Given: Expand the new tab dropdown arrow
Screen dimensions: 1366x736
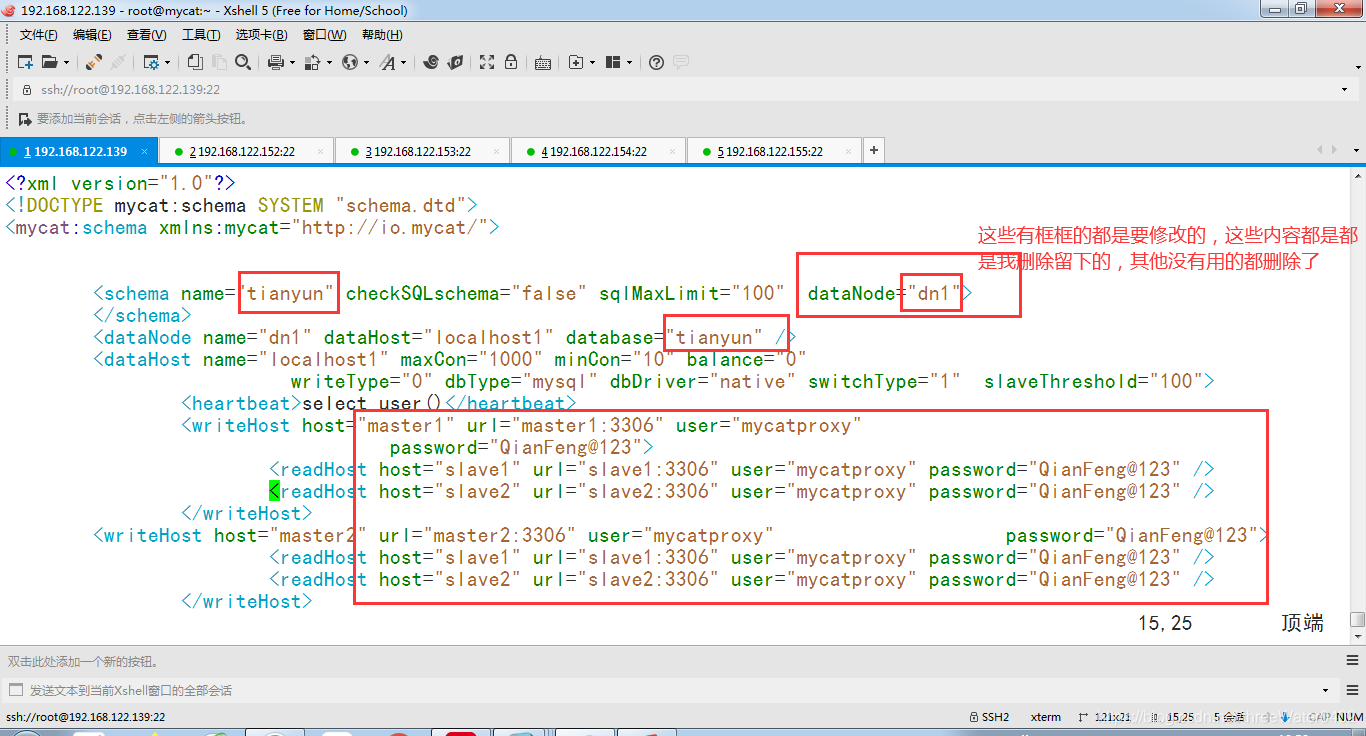Looking at the screenshot, I should coord(592,62).
